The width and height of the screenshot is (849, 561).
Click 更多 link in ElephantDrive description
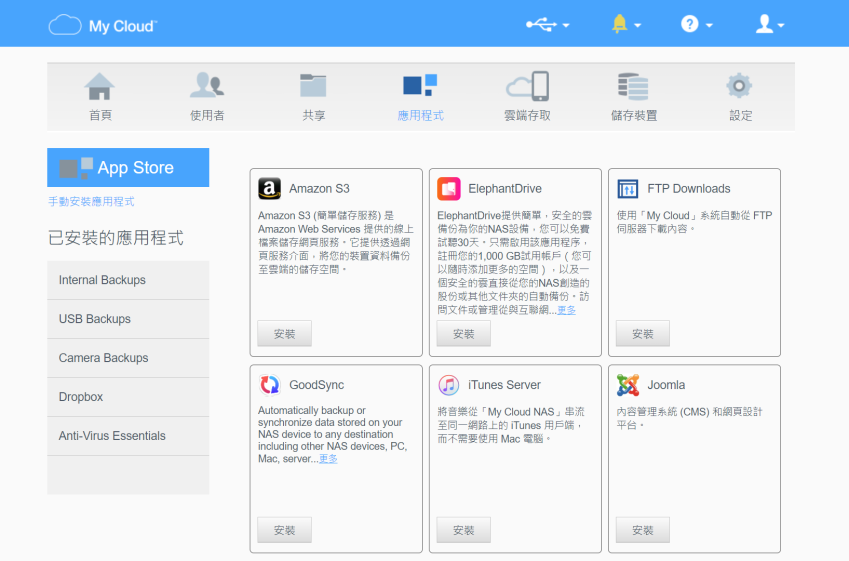[566, 310]
